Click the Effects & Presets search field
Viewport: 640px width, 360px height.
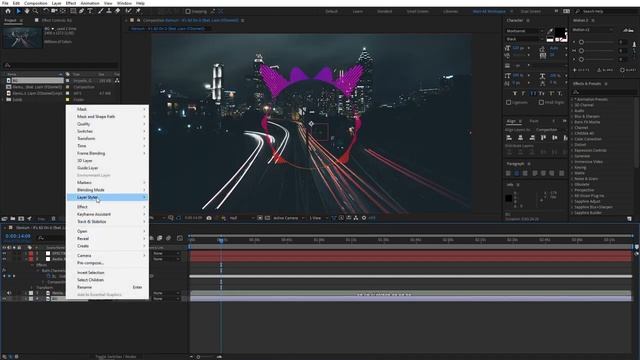coord(603,92)
